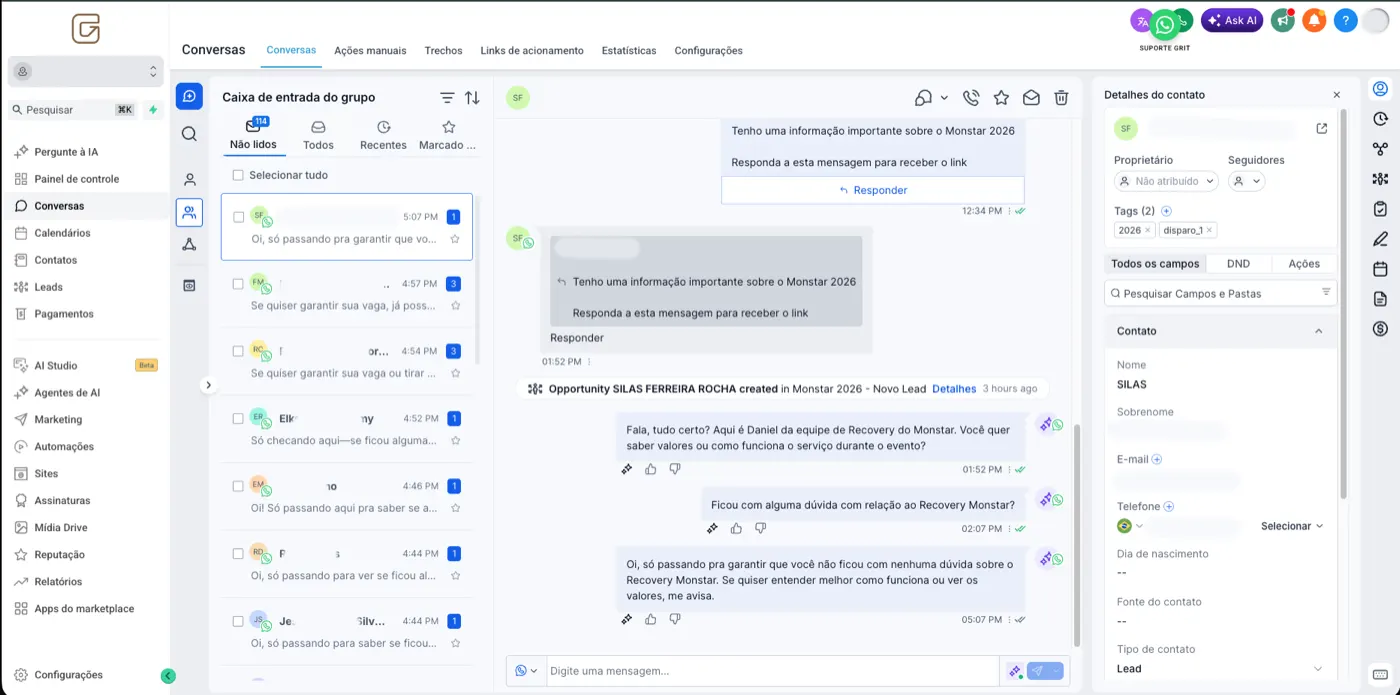The height and width of the screenshot is (695, 1400).
Task: Open the payments dollar icon in right rail
Action: 1380,329
